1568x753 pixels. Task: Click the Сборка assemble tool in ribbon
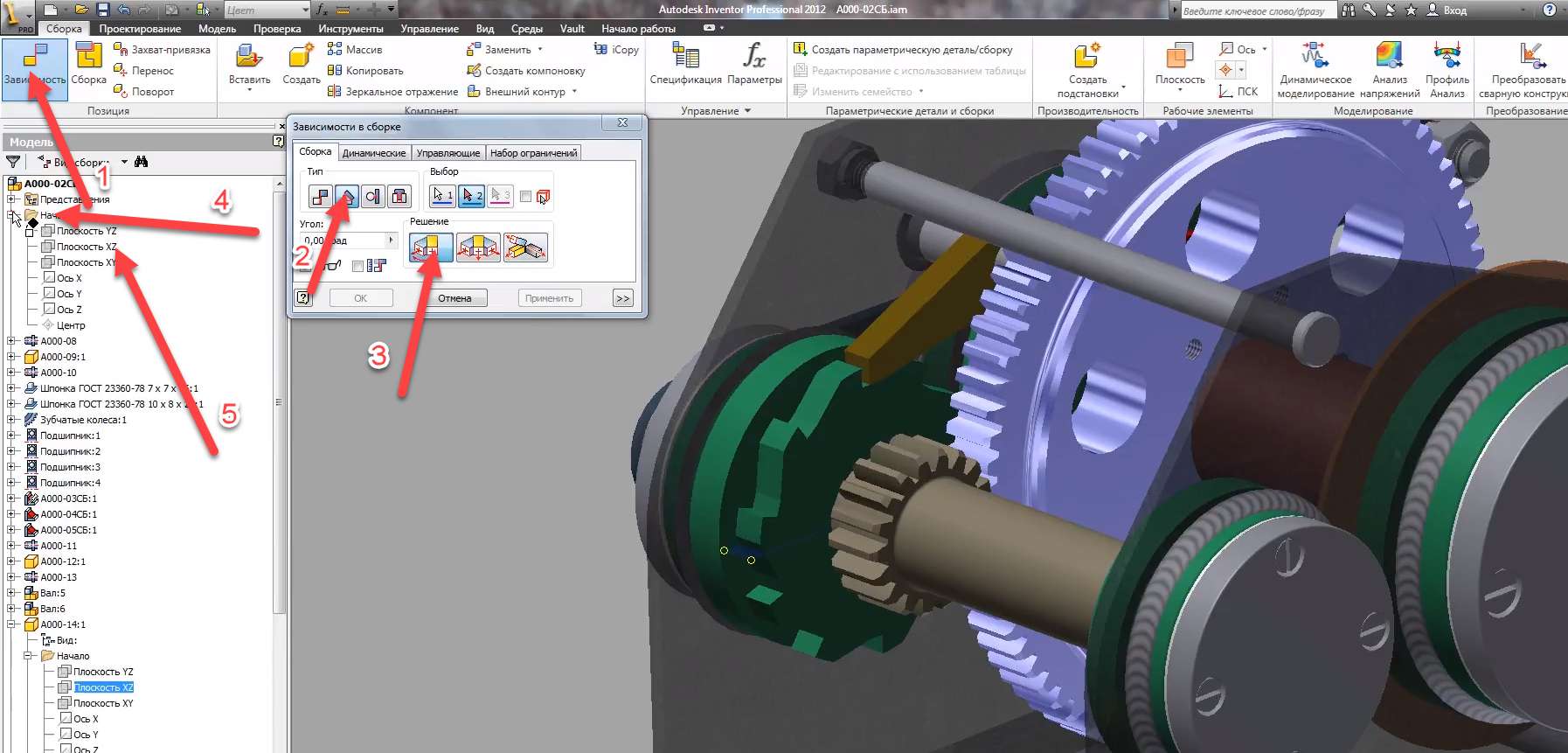click(x=88, y=66)
